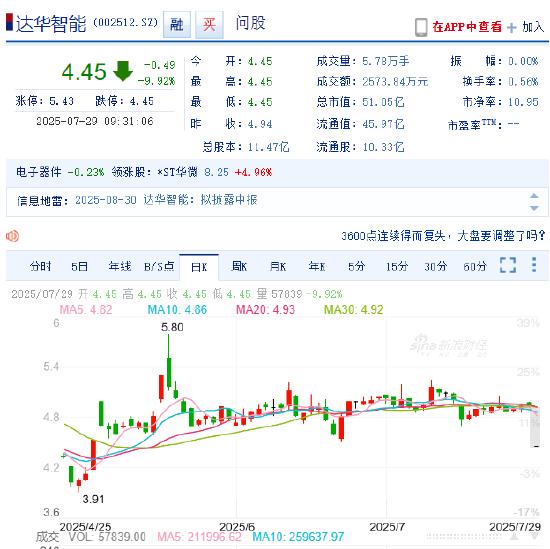Switch to the 分时 tab
The image size is (550, 549).
(40, 267)
